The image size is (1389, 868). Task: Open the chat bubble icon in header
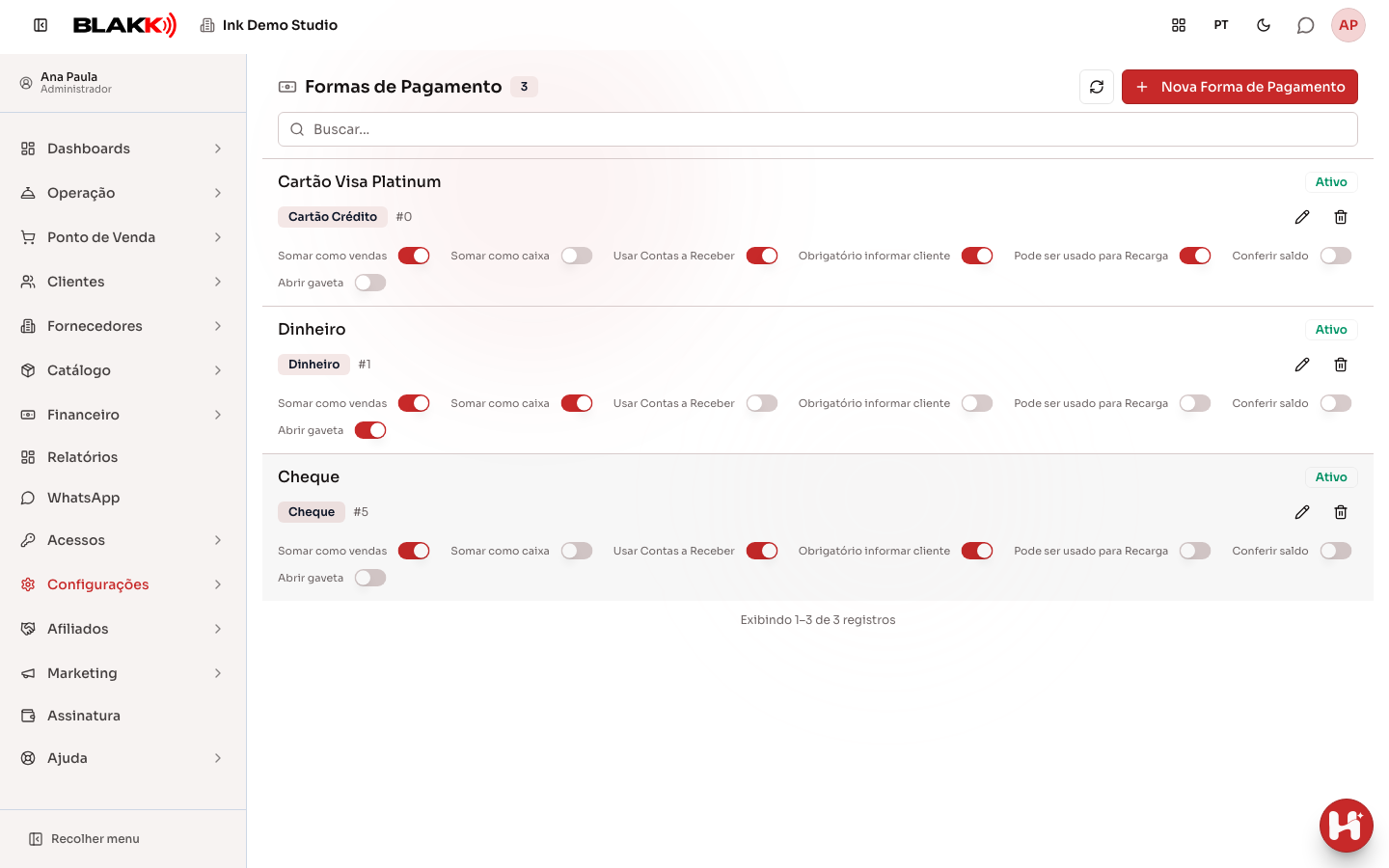click(x=1306, y=25)
